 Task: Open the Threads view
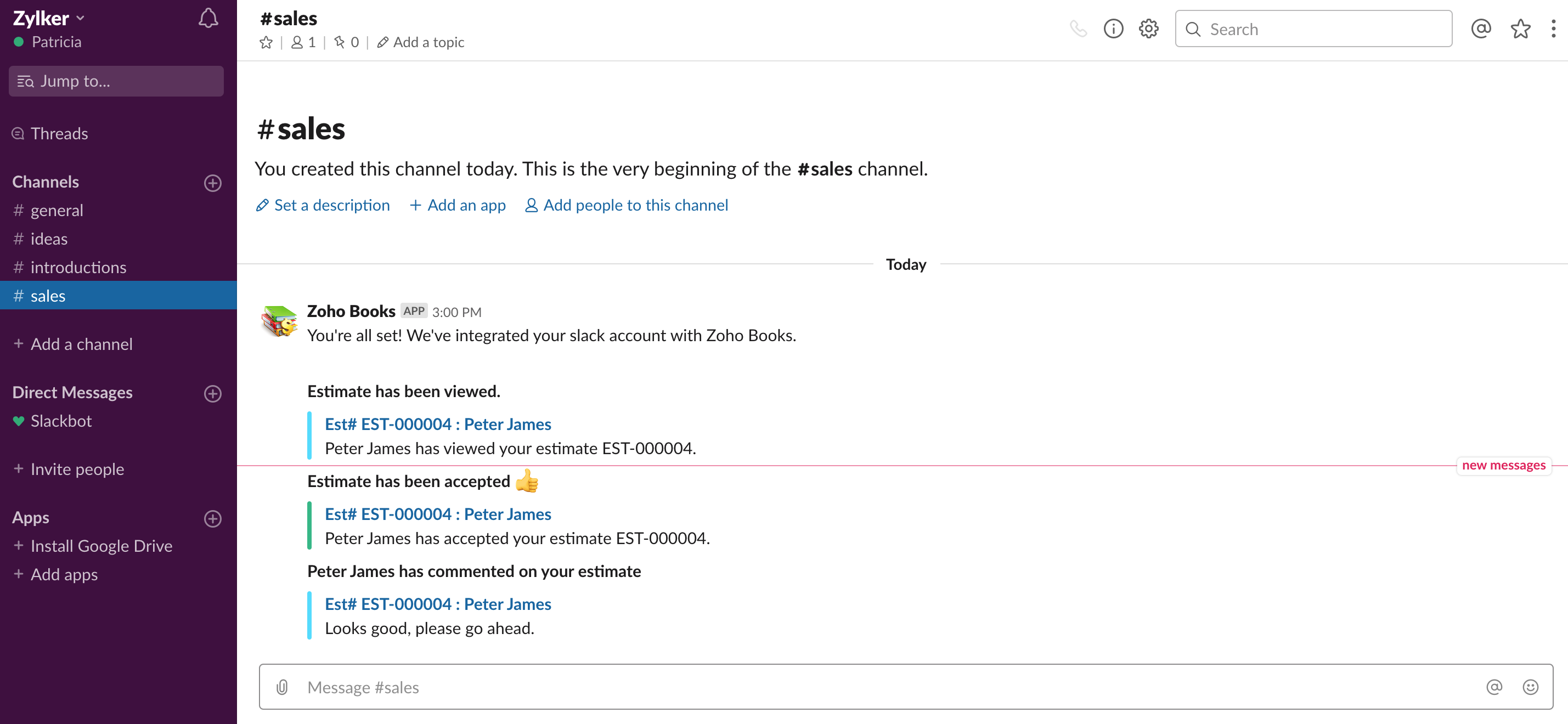[x=59, y=134]
